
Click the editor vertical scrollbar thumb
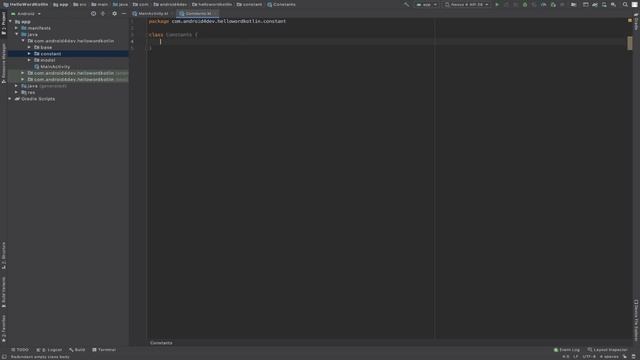tap(630, 43)
